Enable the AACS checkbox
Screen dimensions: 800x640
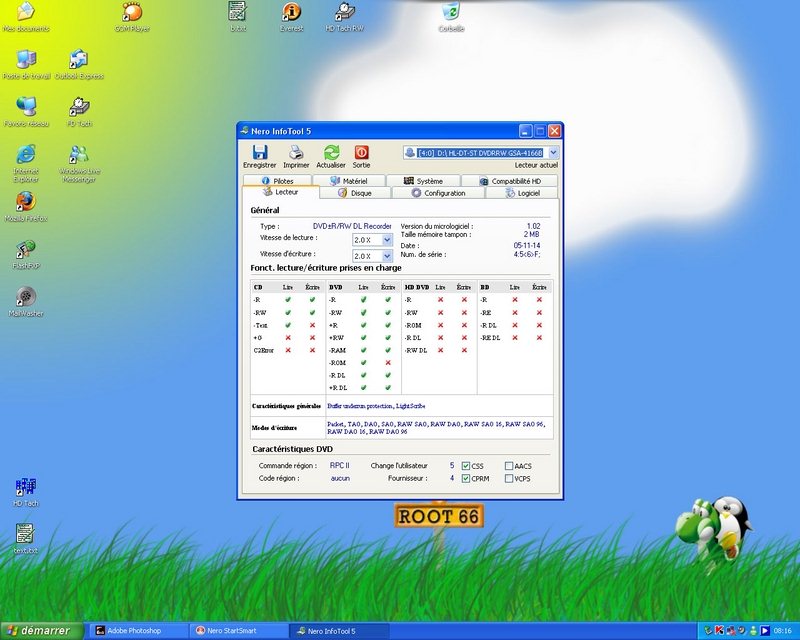(x=509, y=466)
